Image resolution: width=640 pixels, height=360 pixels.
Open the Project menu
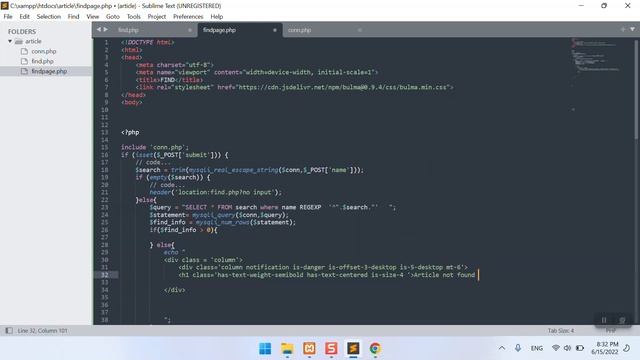pos(157,17)
